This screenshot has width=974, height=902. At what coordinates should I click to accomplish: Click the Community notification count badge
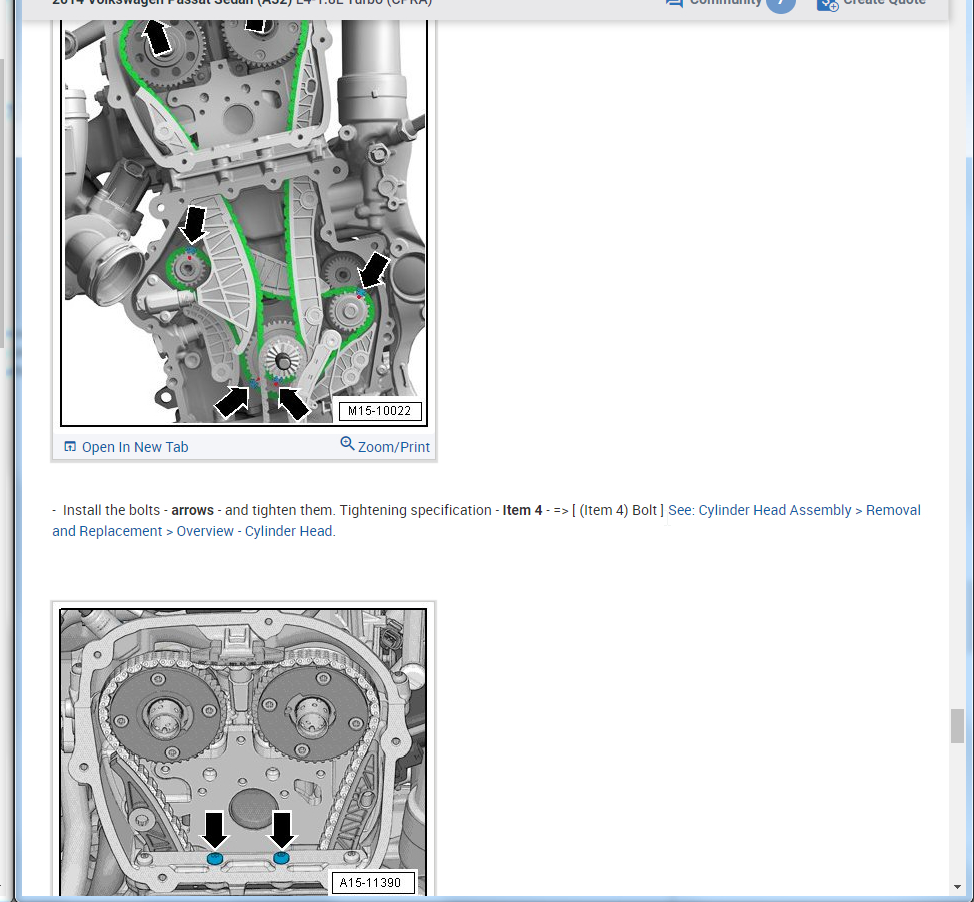[x=781, y=4]
